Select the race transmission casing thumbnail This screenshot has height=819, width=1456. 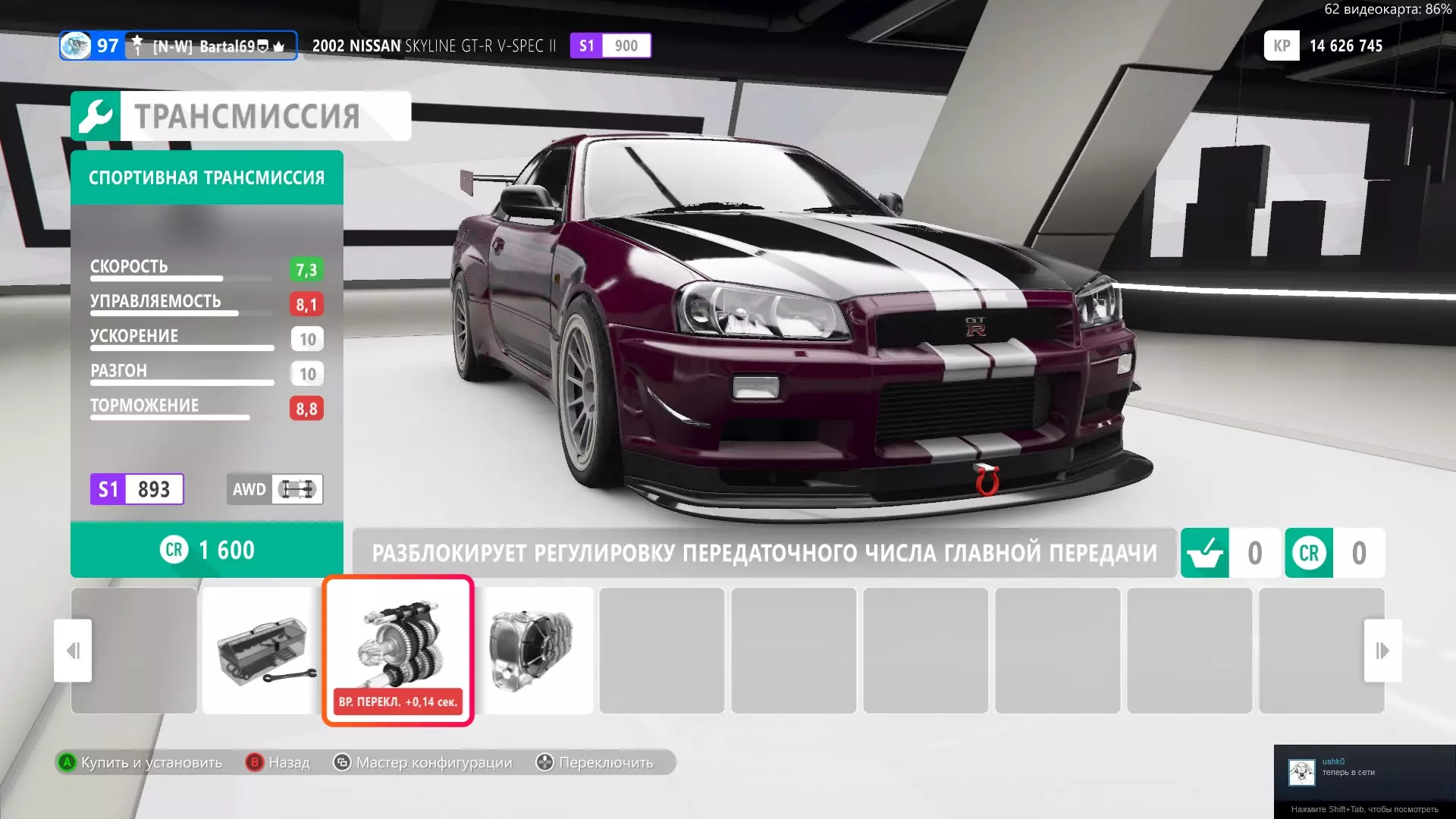coord(535,650)
